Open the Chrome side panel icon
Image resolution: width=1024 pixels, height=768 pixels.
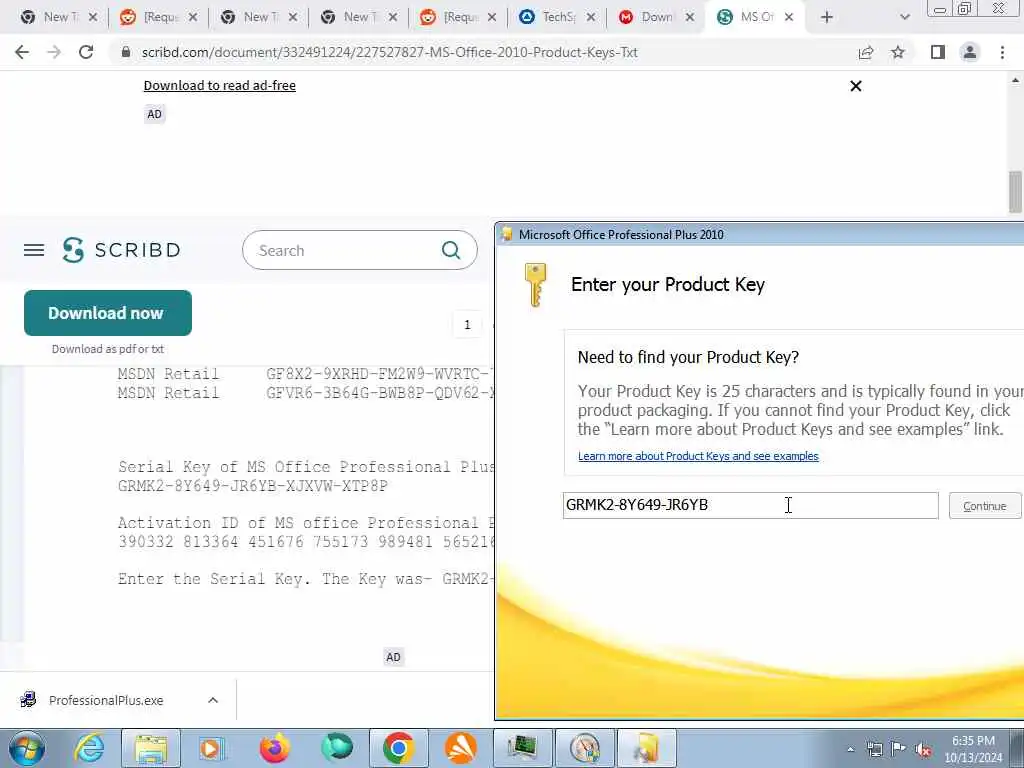(938, 52)
